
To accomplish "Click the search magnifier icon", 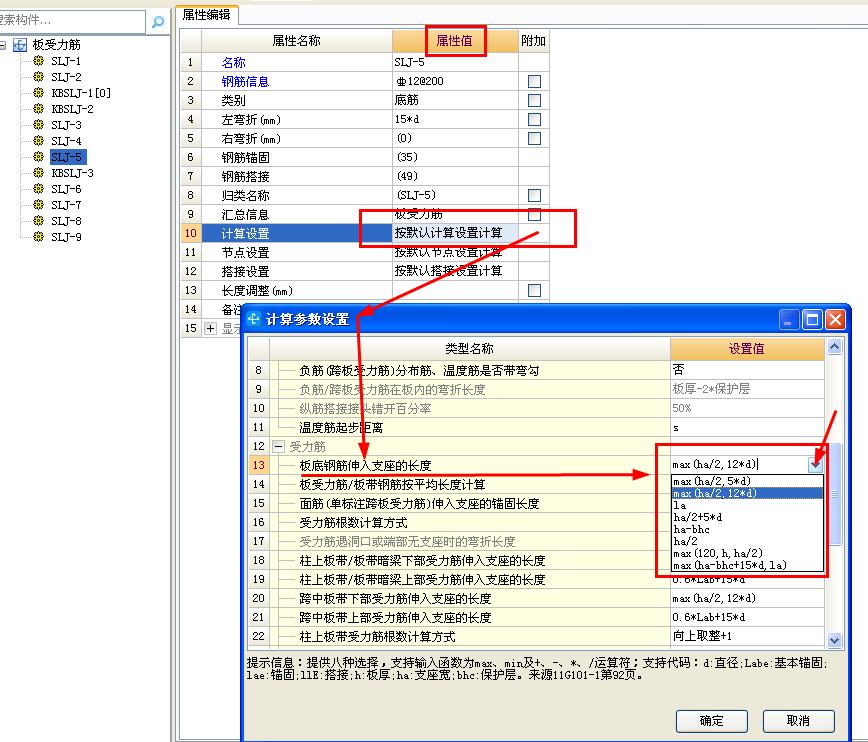I will (158, 22).
